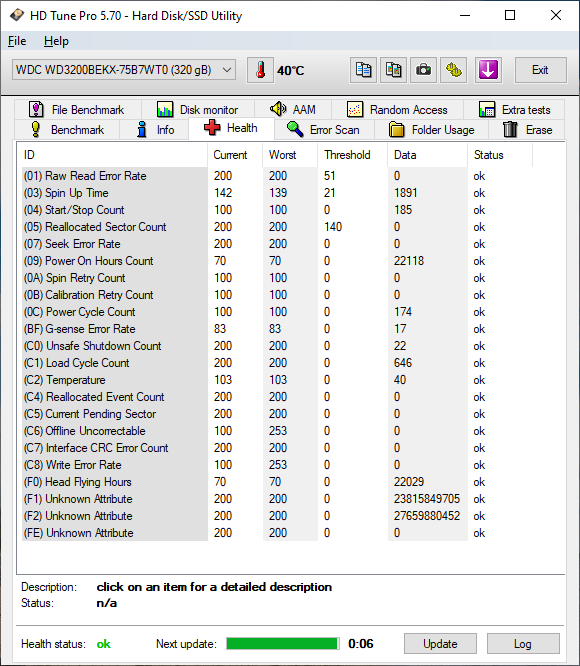Select the Spin Retry Count row
580x666 pixels.
277,278
